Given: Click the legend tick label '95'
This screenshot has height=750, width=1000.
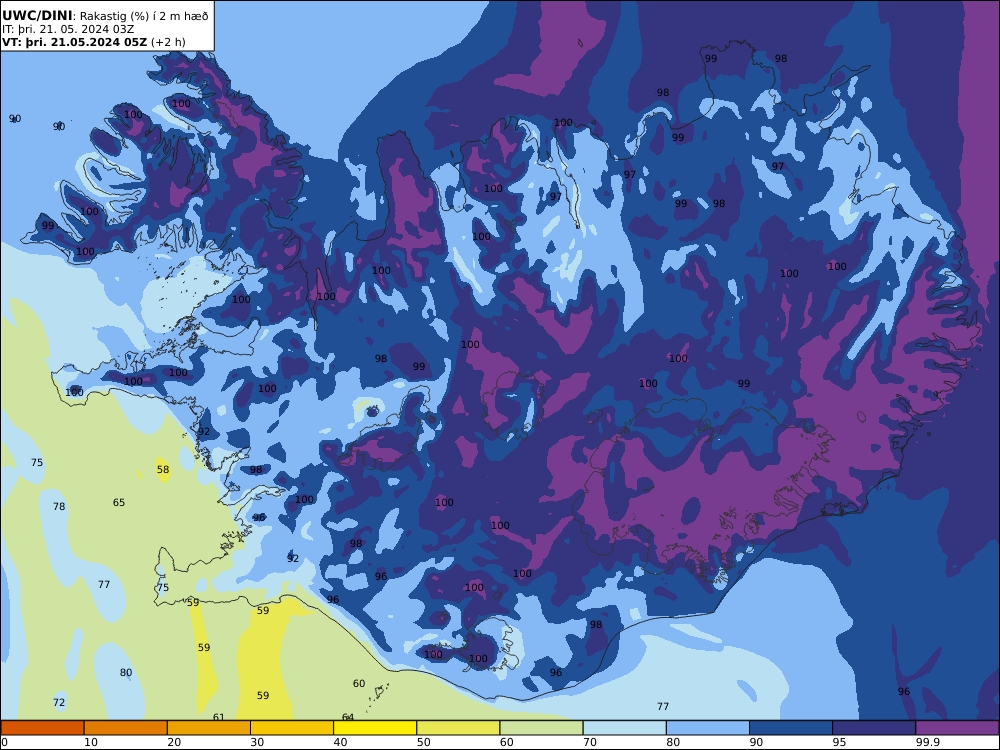Looking at the screenshot, I should (839, 742).
